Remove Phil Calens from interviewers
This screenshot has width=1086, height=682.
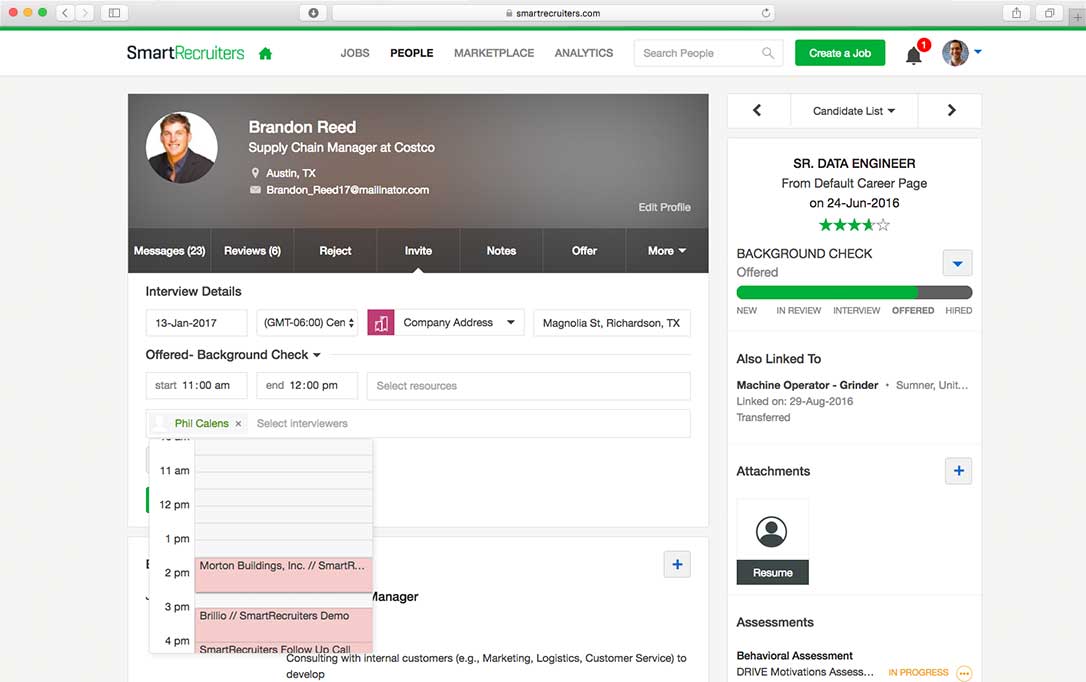pos(238,424)
